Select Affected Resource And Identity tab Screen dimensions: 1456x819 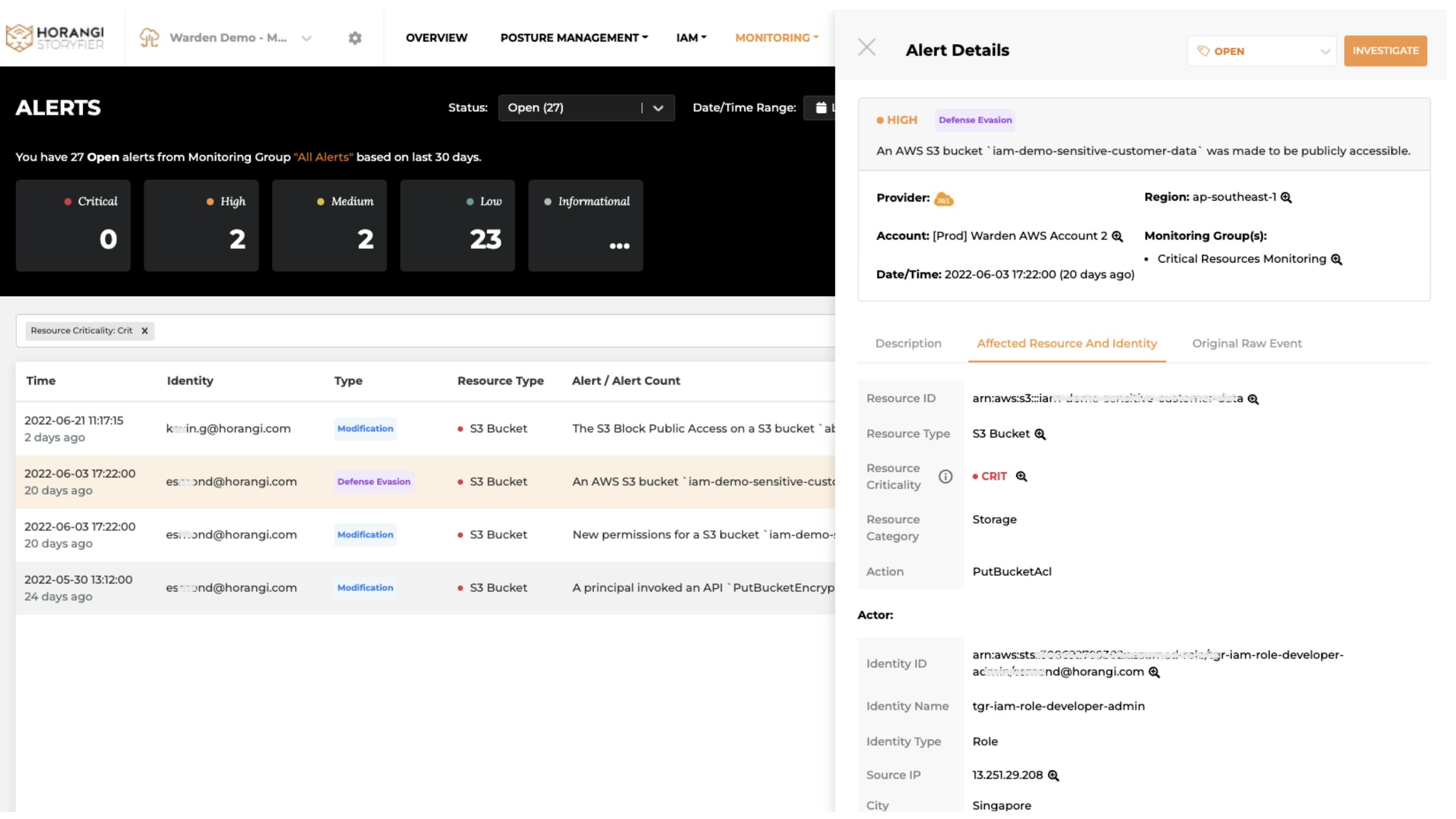coord(1066,343)
